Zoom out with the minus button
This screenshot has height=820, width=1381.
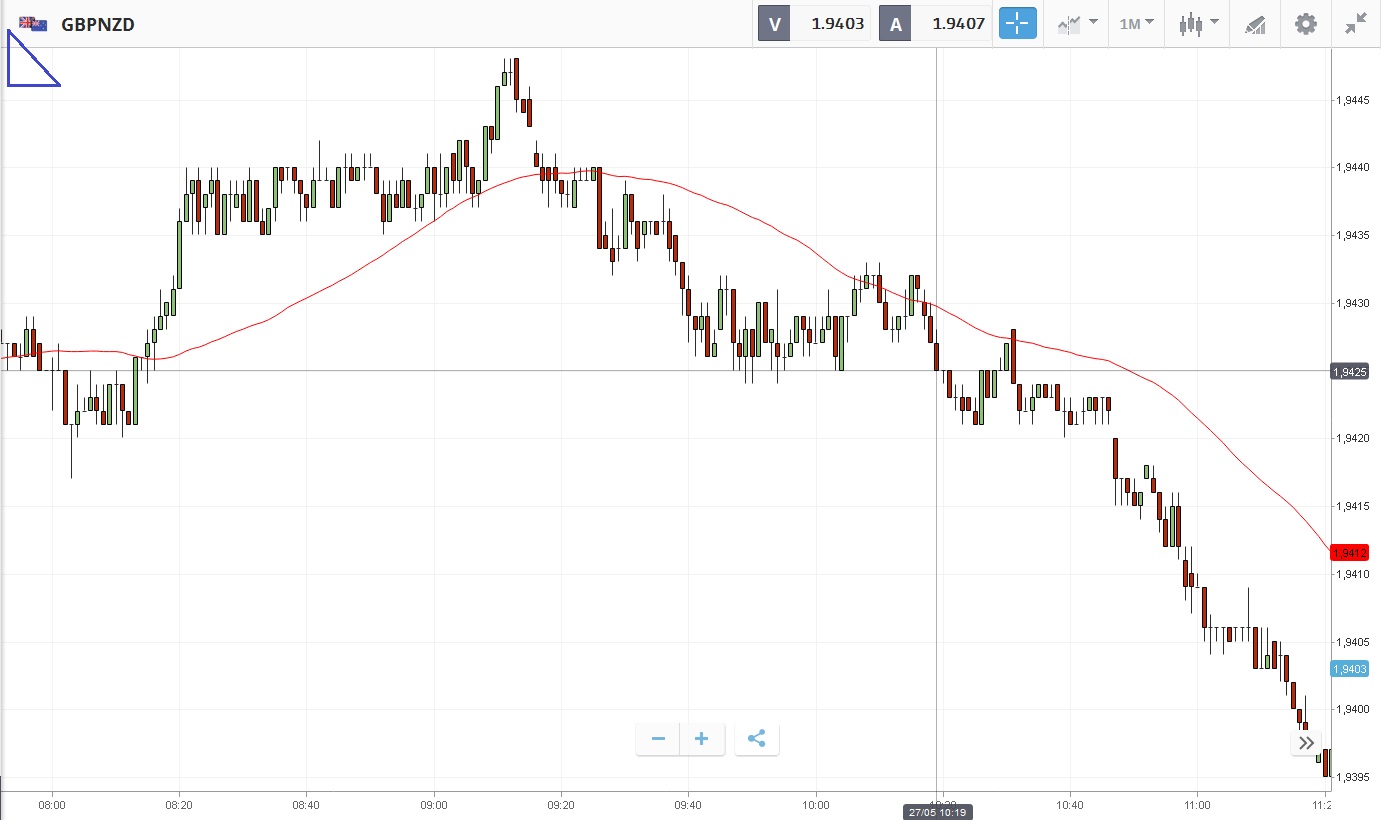tap(658, 739)
